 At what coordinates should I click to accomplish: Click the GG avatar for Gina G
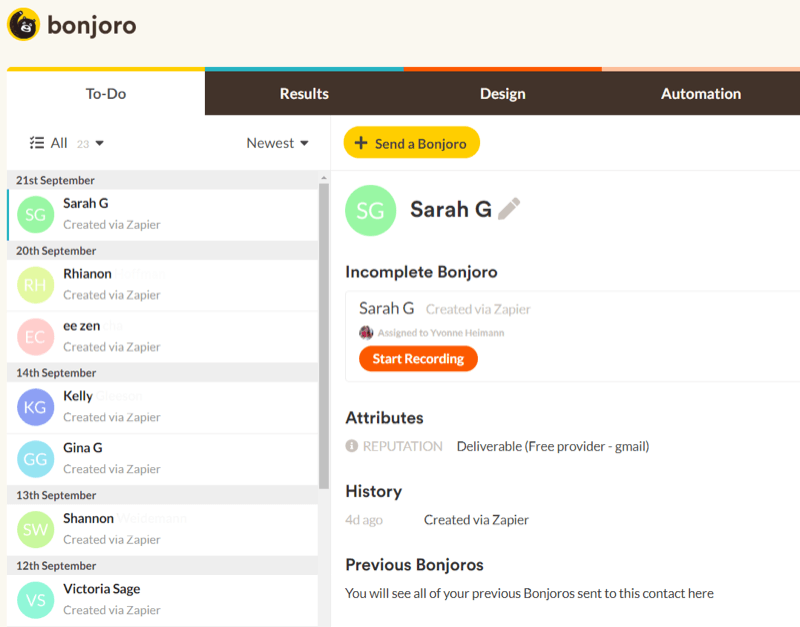36,459
